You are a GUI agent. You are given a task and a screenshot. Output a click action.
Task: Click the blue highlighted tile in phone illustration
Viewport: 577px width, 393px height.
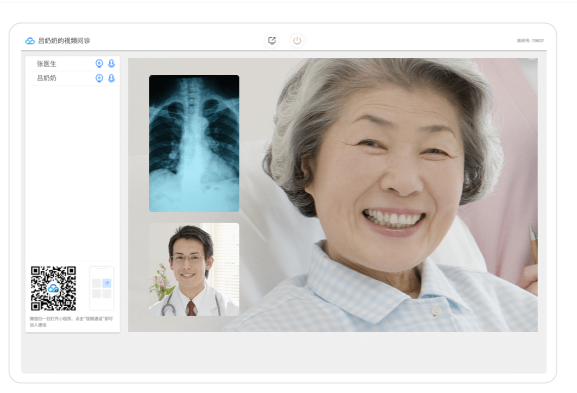[x=107, y=283]
